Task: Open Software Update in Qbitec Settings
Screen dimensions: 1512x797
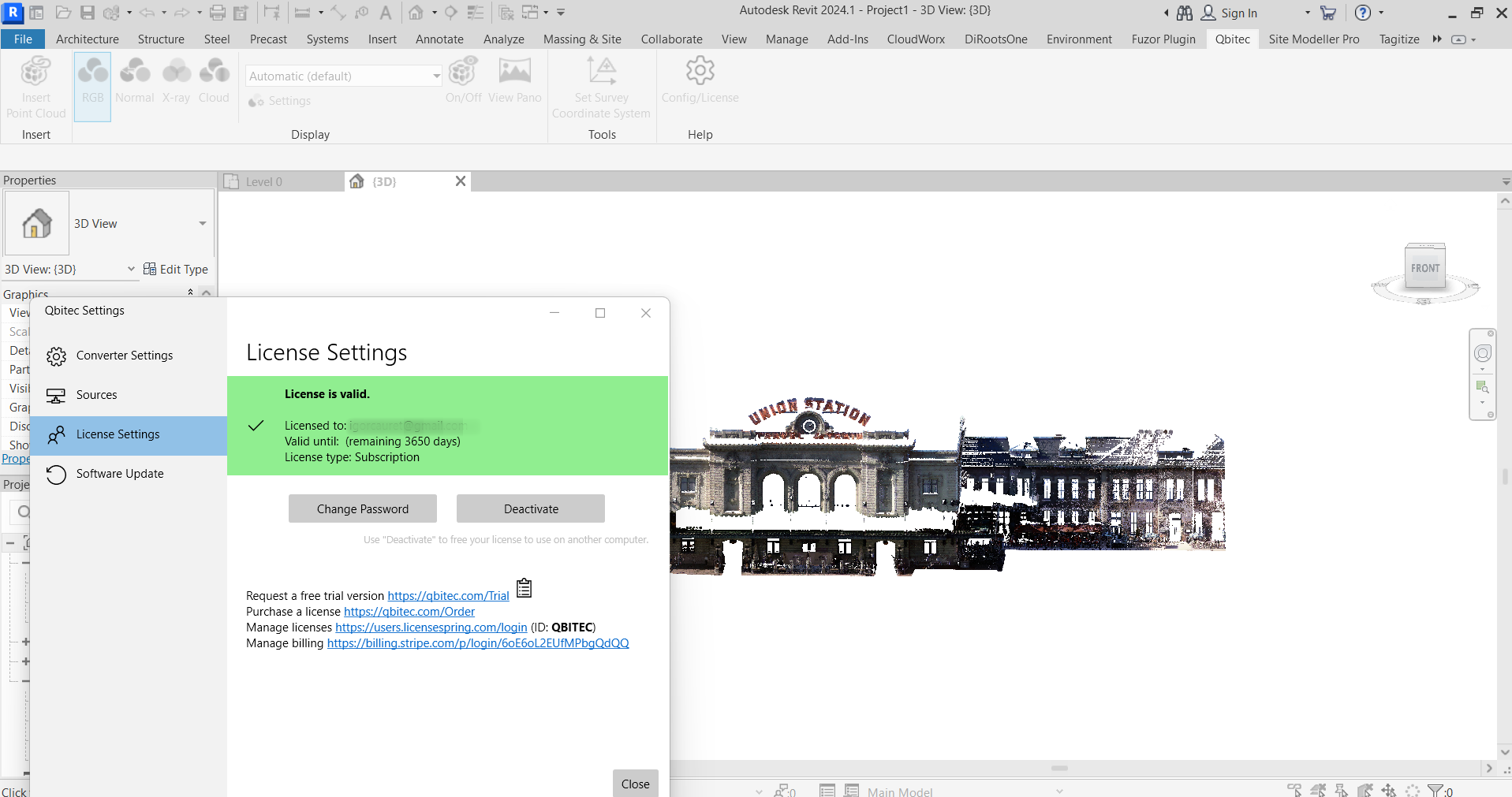Action: click(129, 474)
